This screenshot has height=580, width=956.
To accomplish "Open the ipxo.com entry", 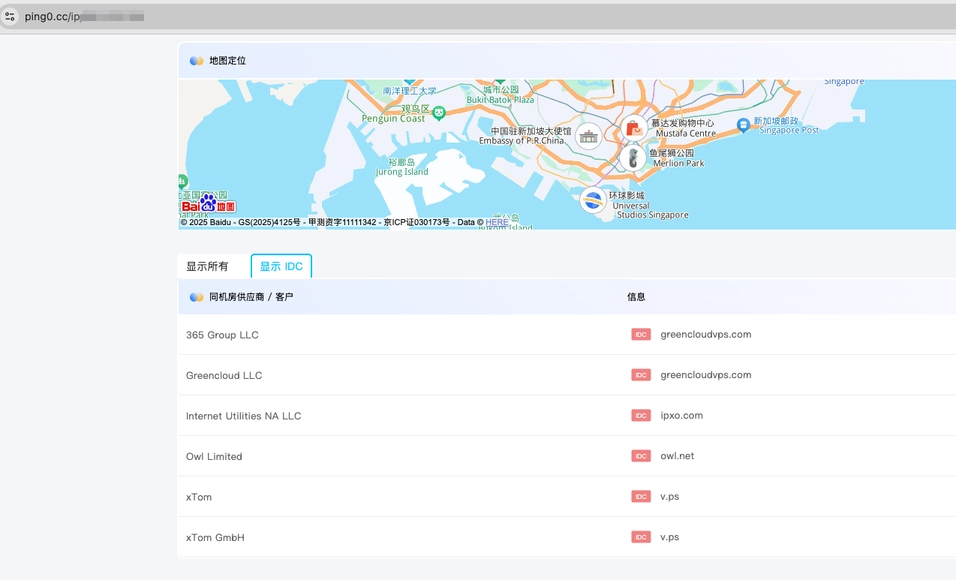I will 682,415.
